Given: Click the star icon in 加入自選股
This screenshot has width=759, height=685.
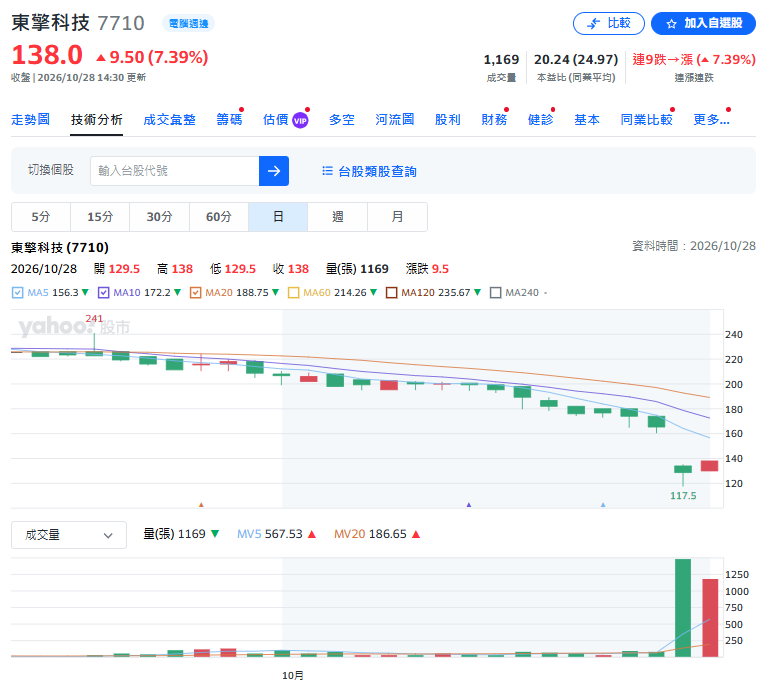Looking at the screenshot, I should [671, 24].
